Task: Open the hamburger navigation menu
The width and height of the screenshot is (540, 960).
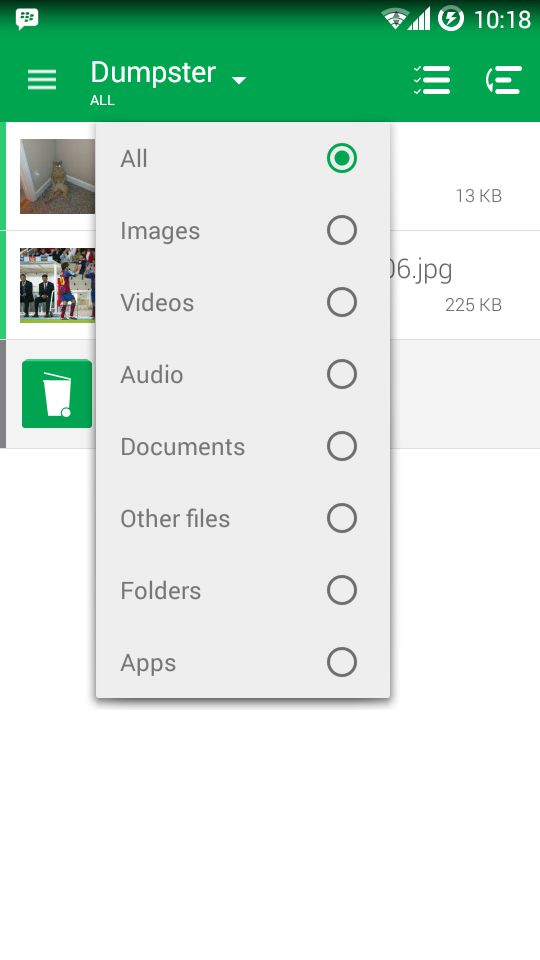Action: coord(42,80)
